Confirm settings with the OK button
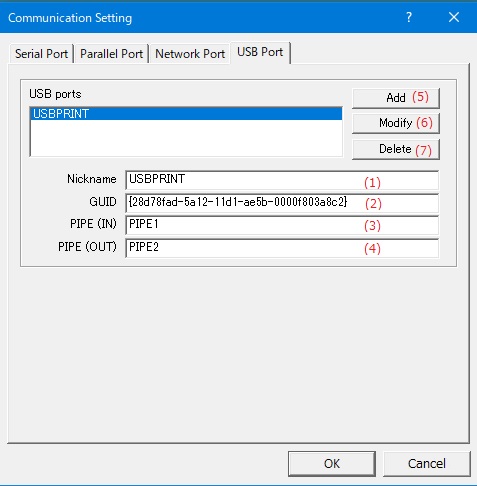Viewport: 477px width, 486px height. coord(332,464)
